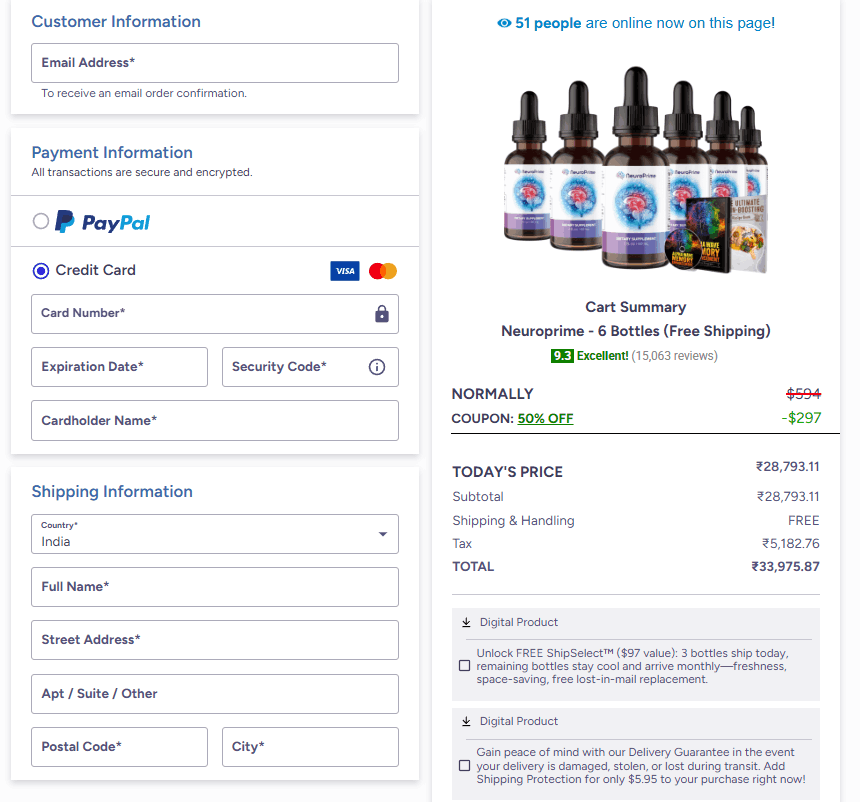
Task: Click the Visa card icon
Action: [x=344, y=270]
